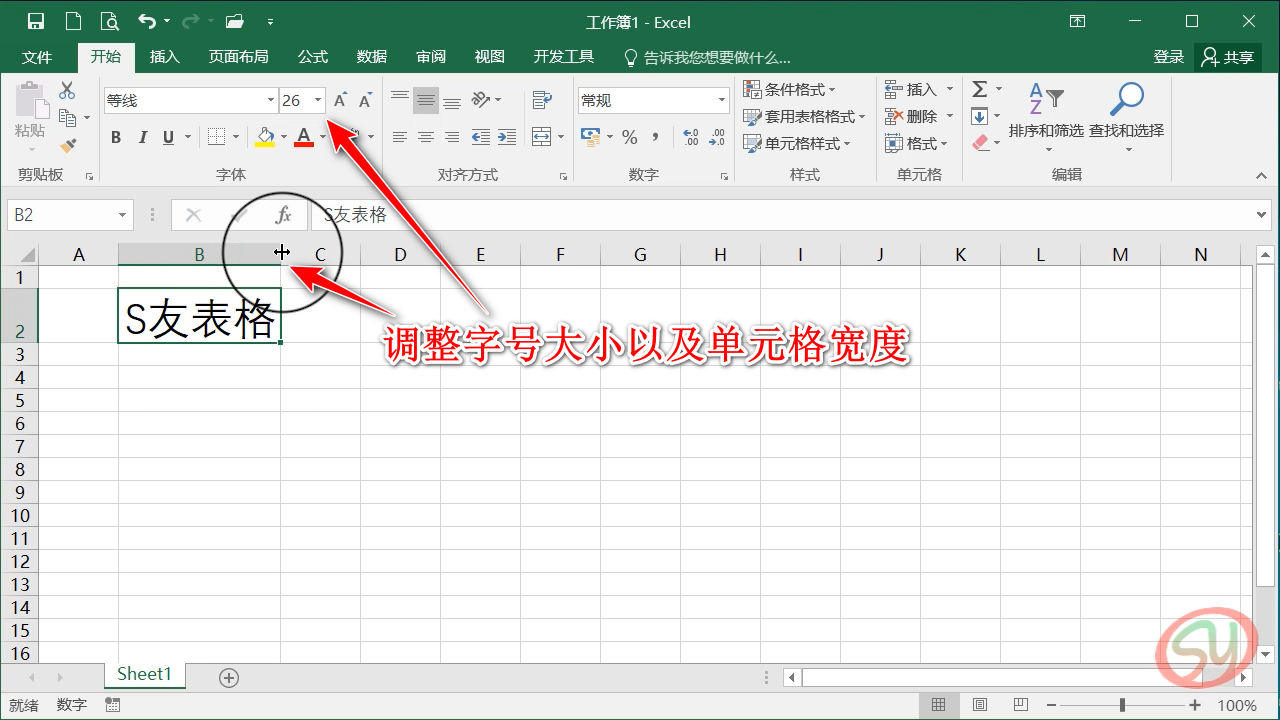1280x720 pixels.
Task: Center text horizontally
Action: pos(426,137)
